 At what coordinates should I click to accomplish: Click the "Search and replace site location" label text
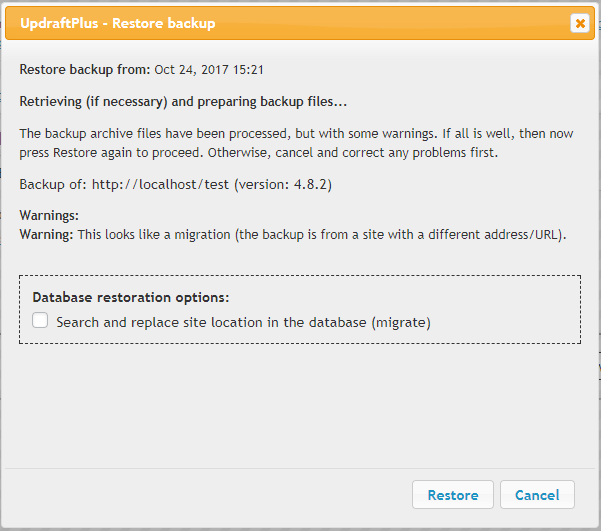(x=210, y=323)
